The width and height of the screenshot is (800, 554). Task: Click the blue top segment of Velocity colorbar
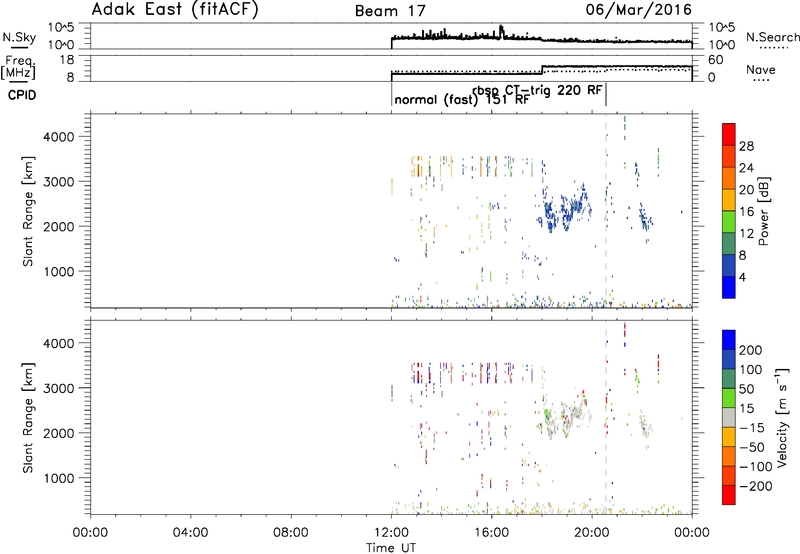click(729, 340)
